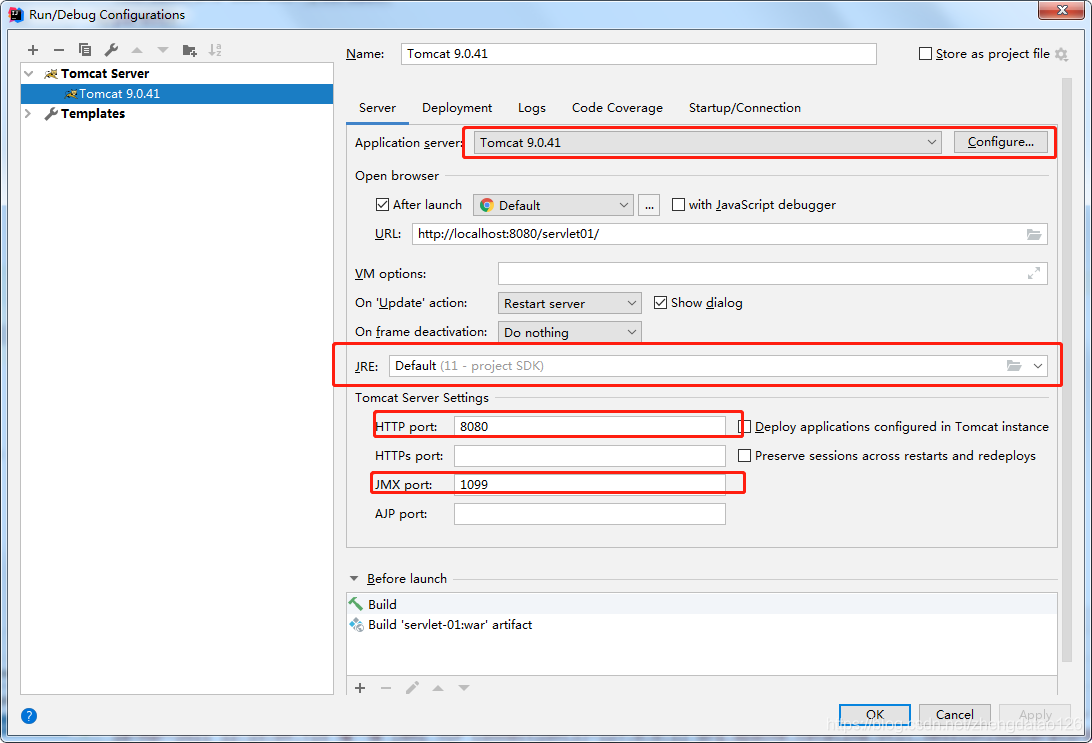This screenshot has height=743, width=1092.
Task: Click JMX port field 1099
Action: click(x=590, y=485)
